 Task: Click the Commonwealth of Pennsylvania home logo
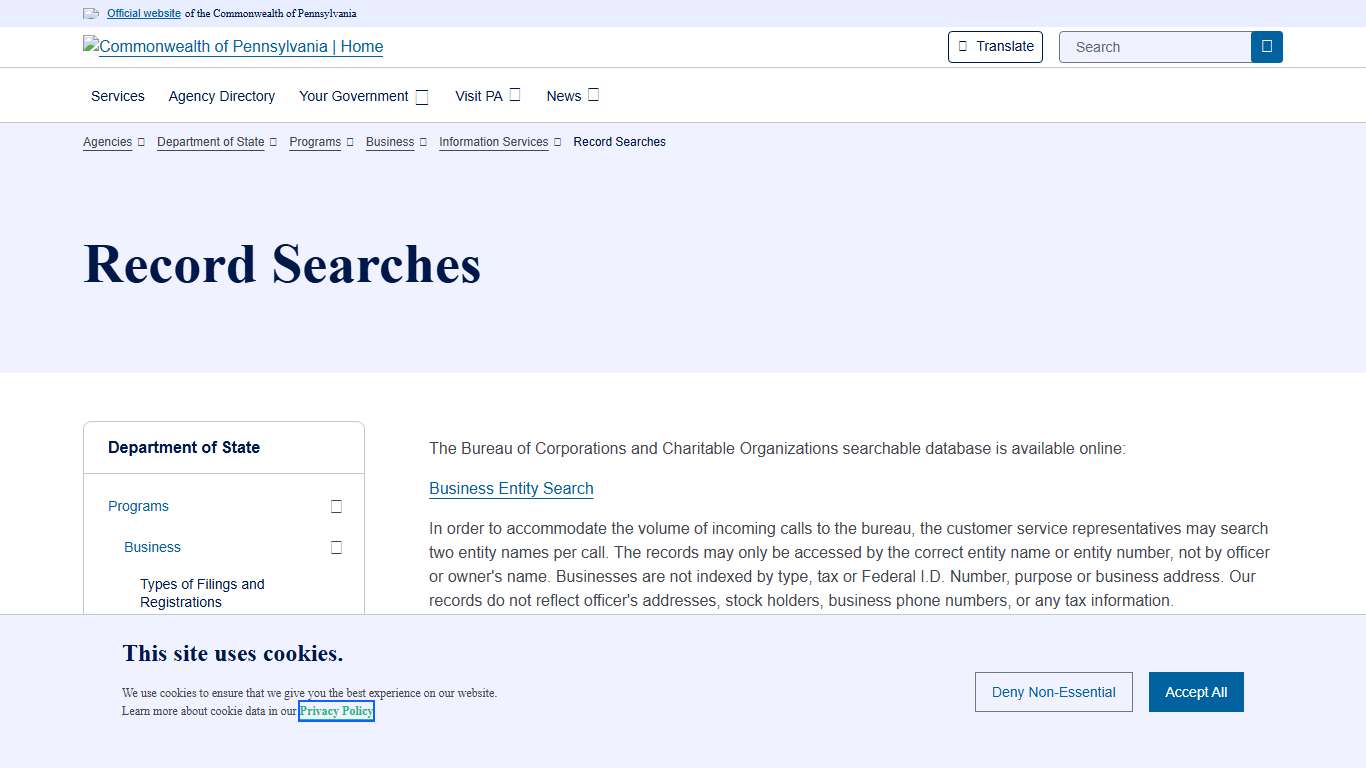(232, 46)
